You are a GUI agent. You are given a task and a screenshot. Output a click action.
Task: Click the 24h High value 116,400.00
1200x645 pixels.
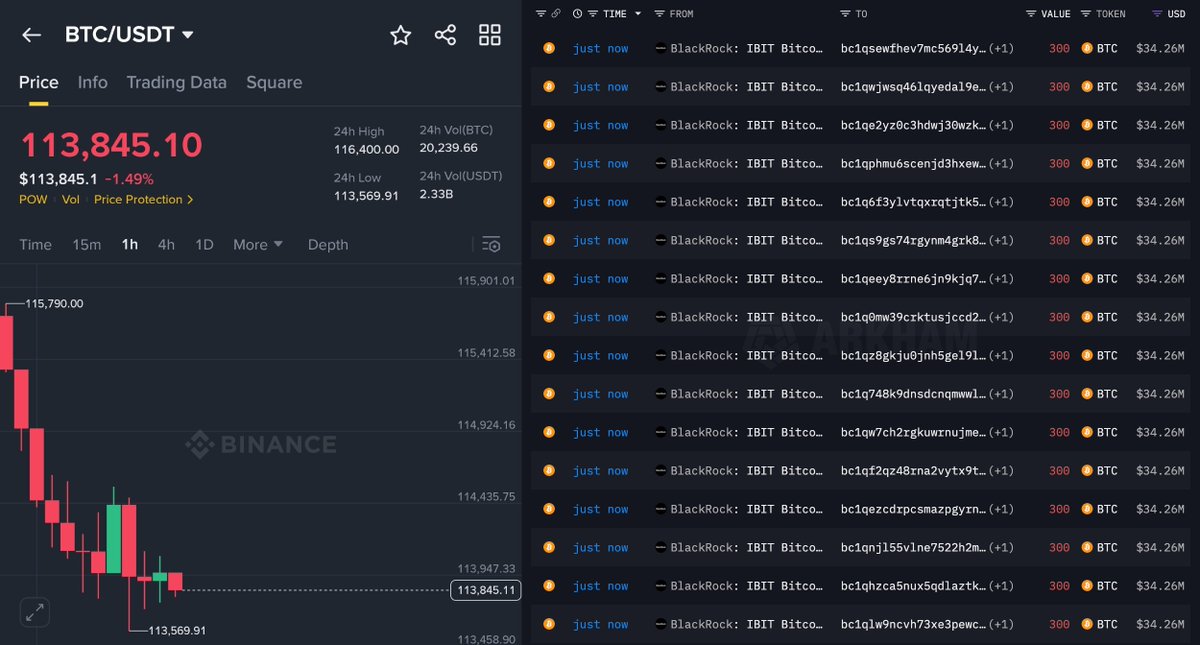click(x=366, y=149)
